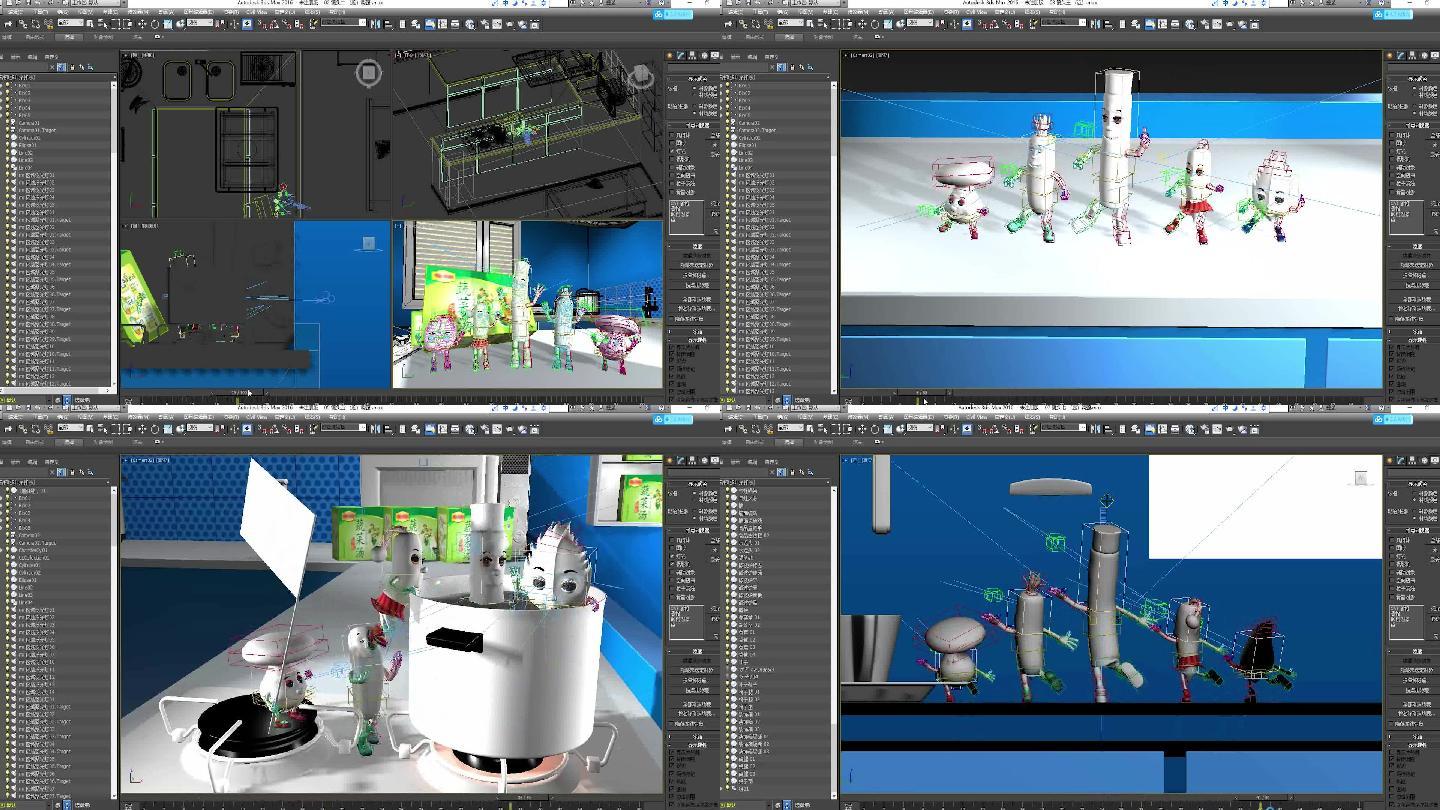Uncheck the 灯光 hide checkbox in top-left window

click(x=672, y=151)
